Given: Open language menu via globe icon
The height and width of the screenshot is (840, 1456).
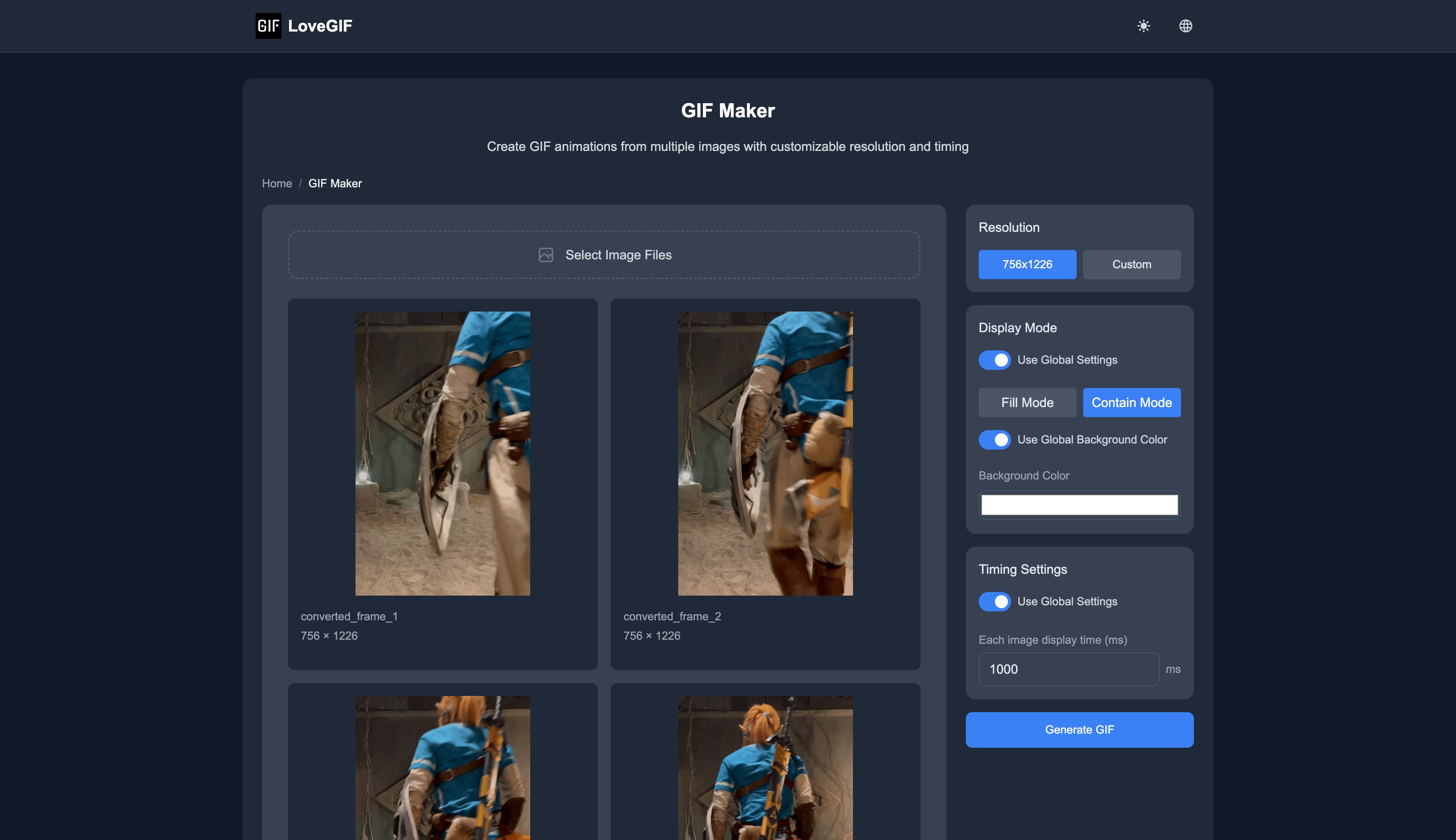Looking at the screenshot, I should (x=1185, y=26).
